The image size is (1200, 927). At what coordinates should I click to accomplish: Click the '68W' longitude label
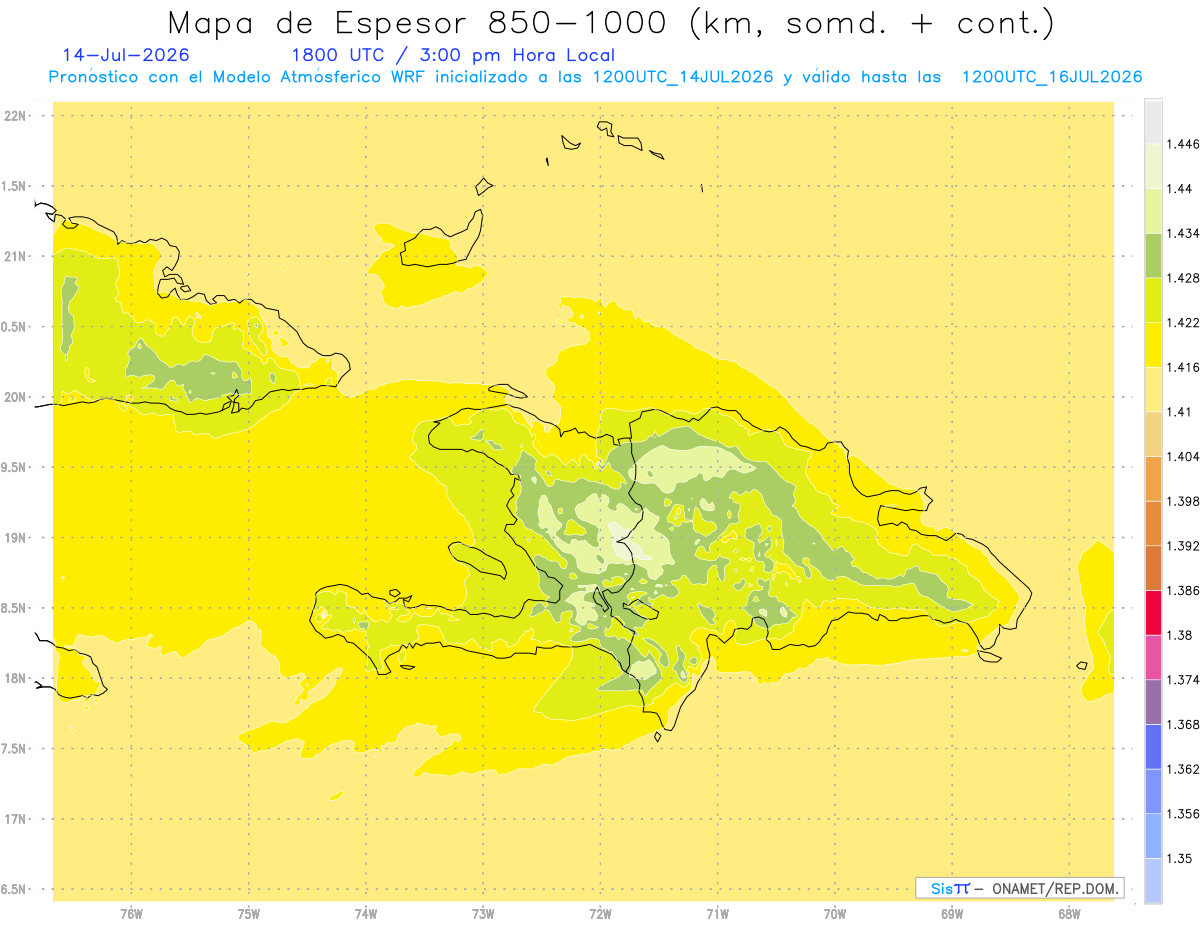click(x=1069, y=914)
